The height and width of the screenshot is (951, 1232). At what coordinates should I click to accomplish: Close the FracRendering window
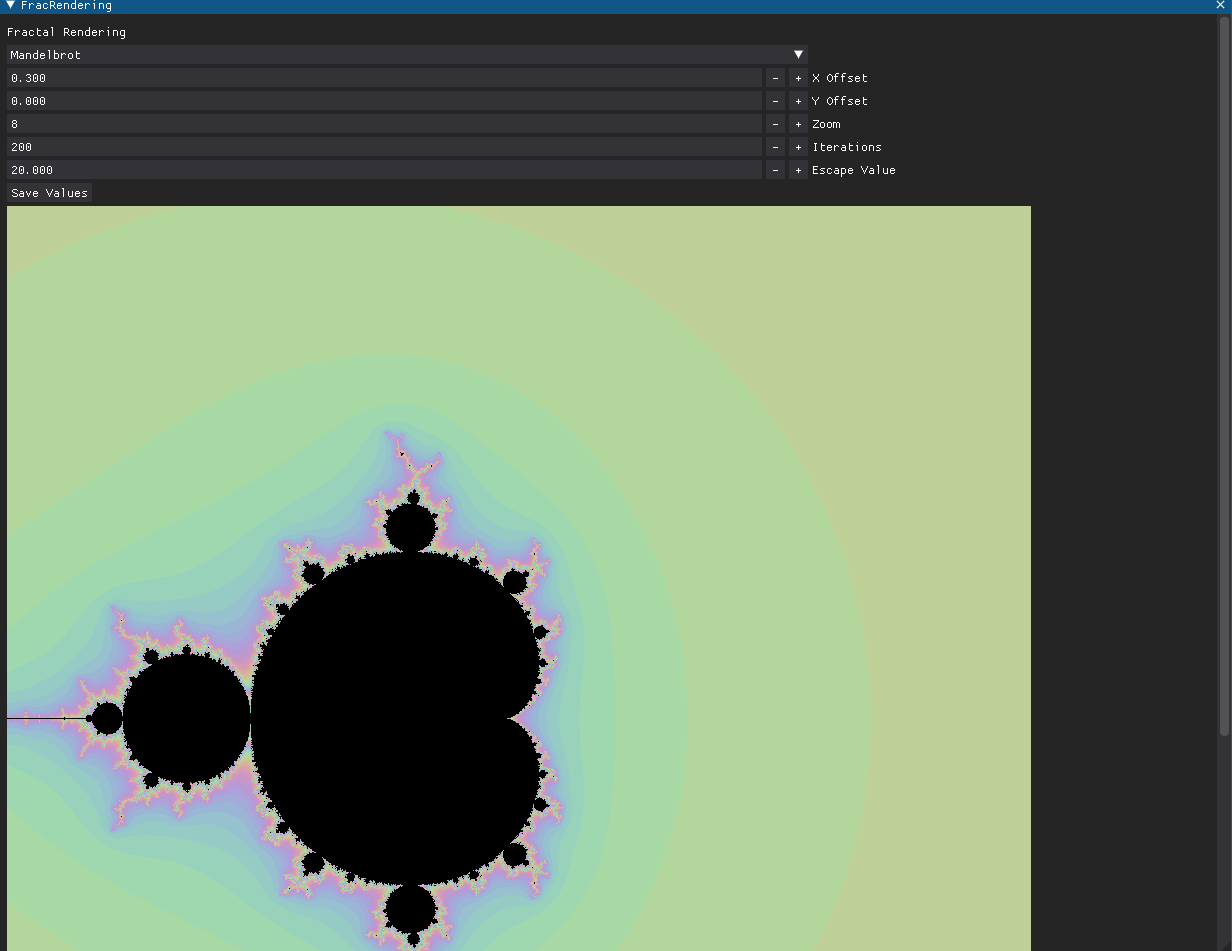(x=1220, y=5)
